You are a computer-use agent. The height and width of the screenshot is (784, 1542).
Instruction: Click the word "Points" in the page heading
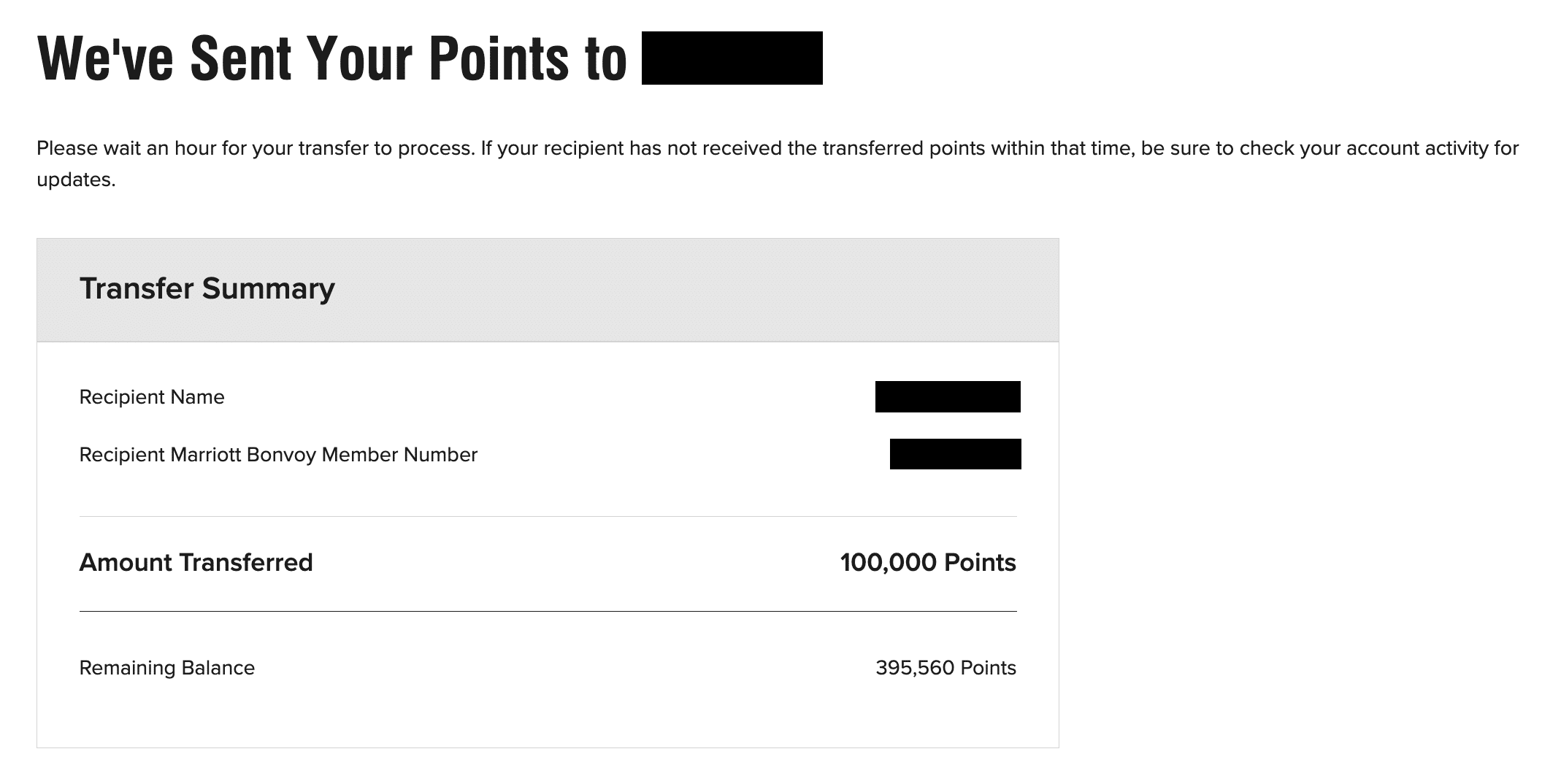pyautogui.click(x=498, y=58)
